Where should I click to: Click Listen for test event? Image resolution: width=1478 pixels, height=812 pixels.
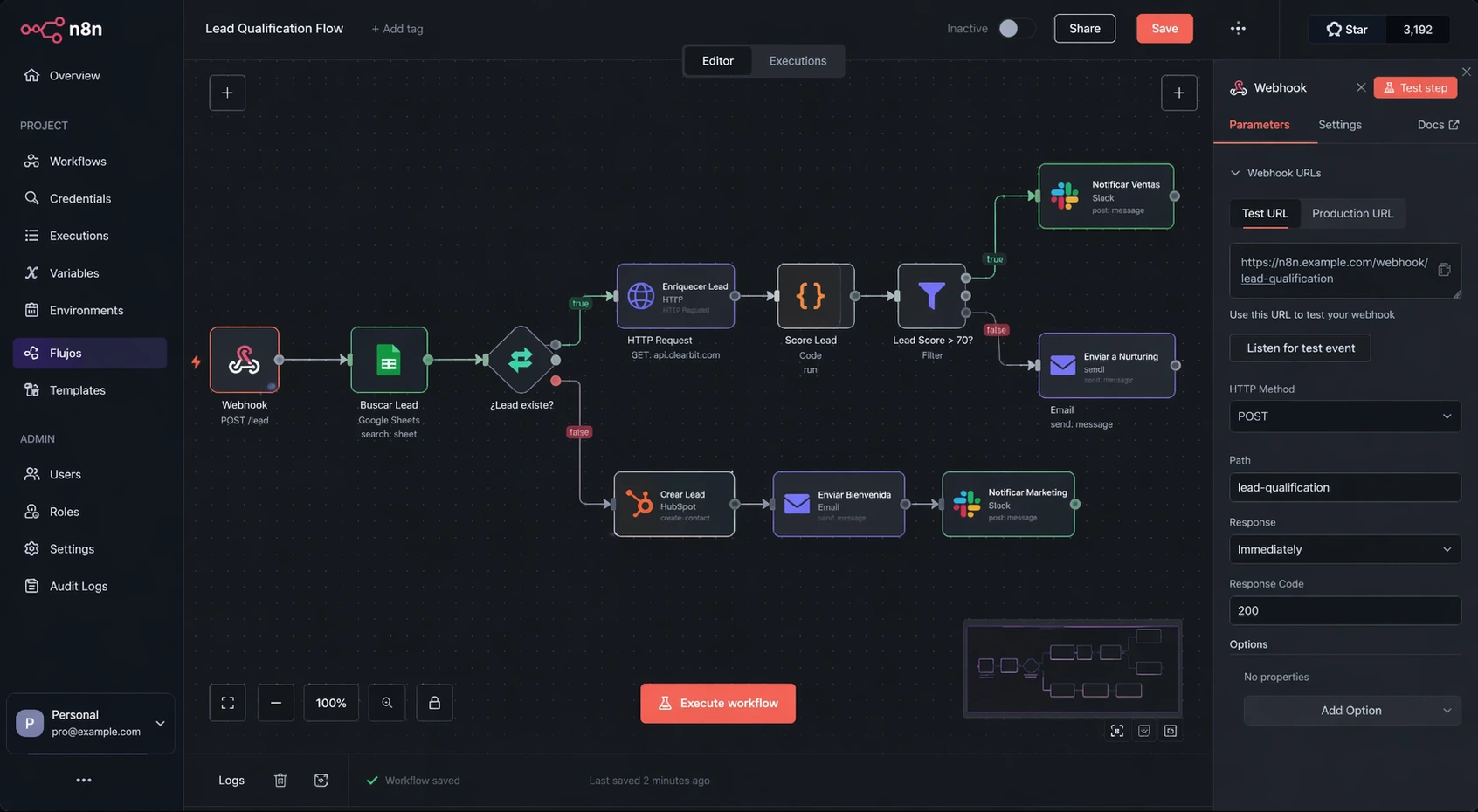click(1301, 348)
